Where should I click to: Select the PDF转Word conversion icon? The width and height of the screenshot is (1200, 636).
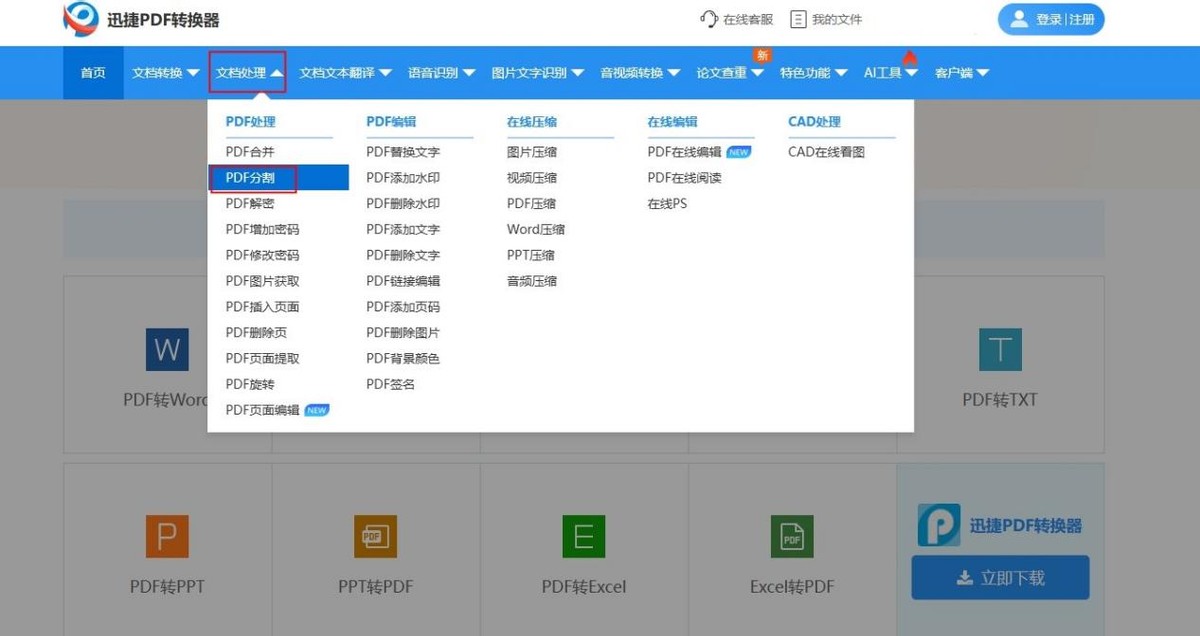pos(166,349)
